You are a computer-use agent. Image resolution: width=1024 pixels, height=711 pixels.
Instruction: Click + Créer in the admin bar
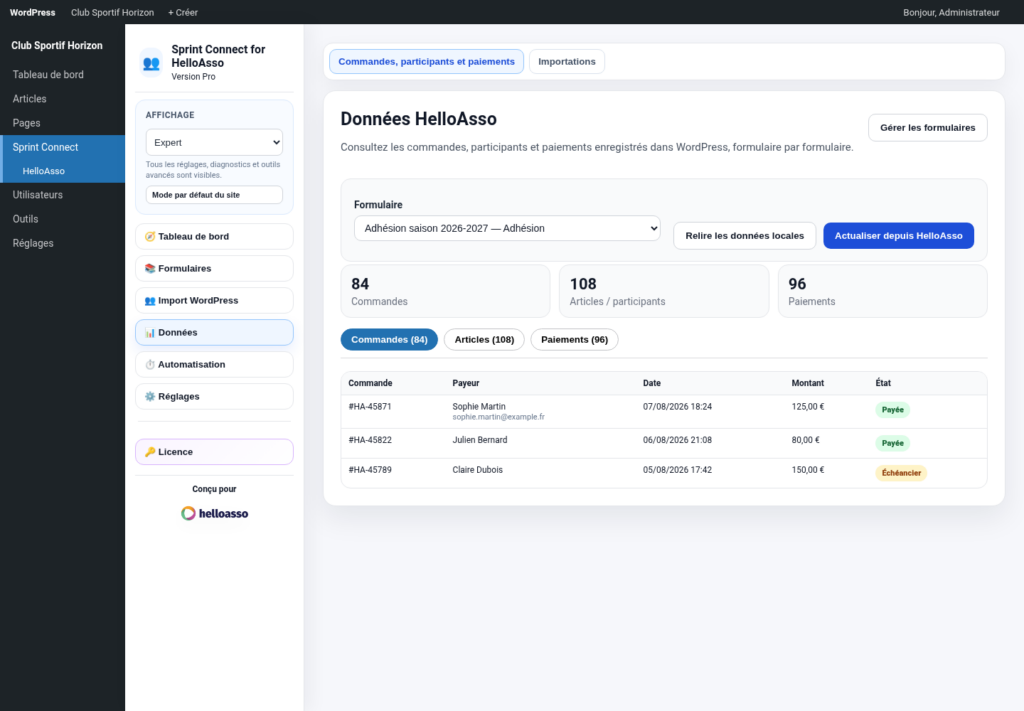pos(183,12)
